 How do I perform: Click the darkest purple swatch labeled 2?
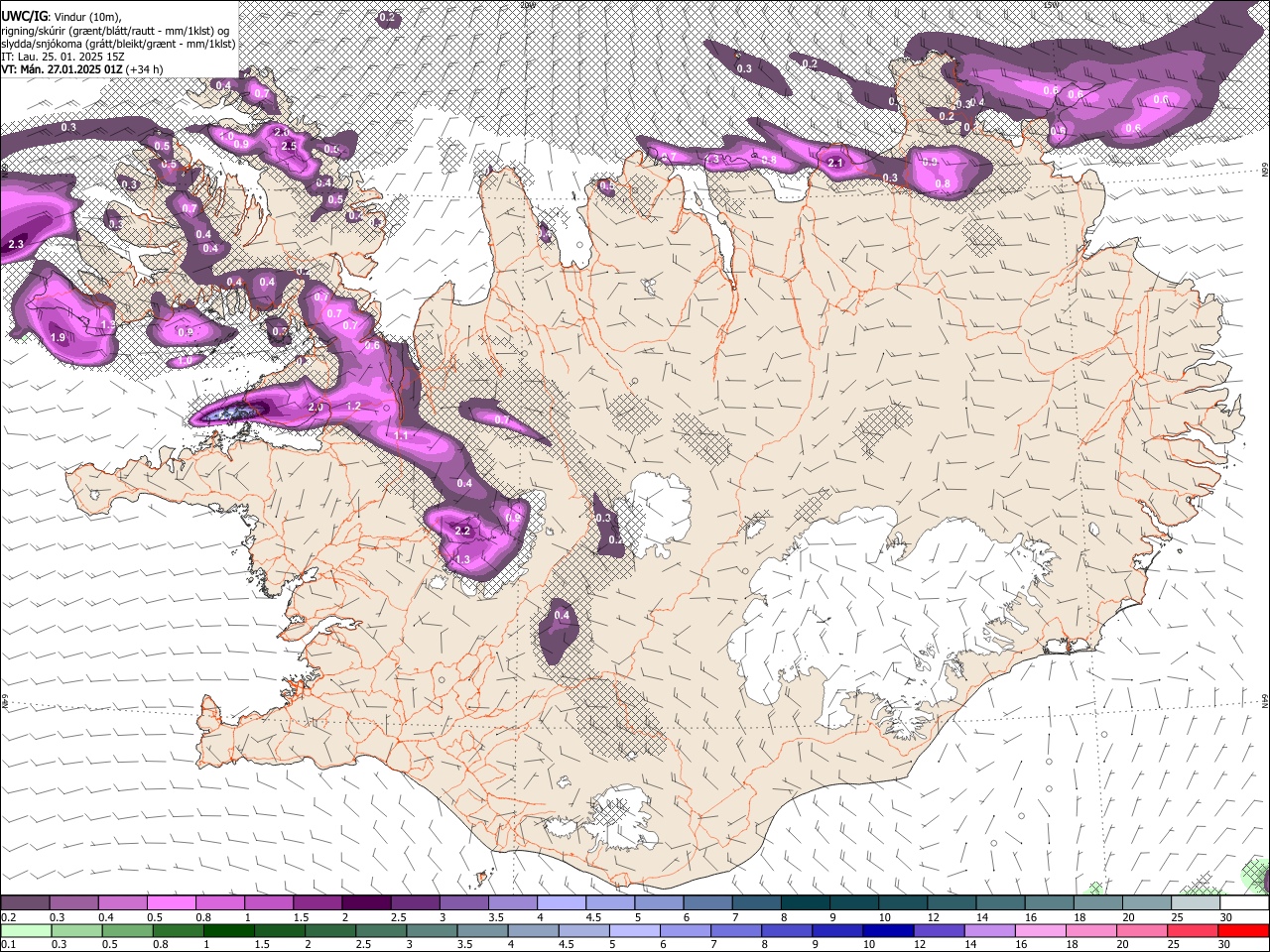tap(366, 902)
